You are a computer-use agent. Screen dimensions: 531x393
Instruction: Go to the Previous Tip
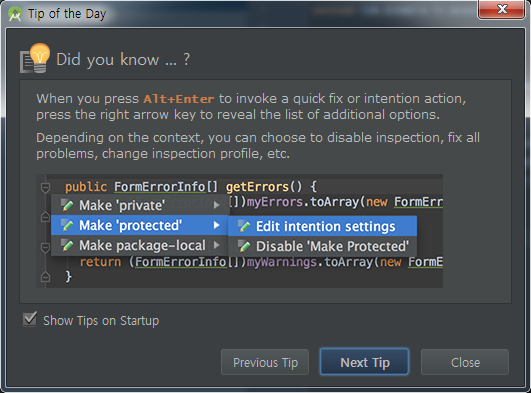coord(265,362)
